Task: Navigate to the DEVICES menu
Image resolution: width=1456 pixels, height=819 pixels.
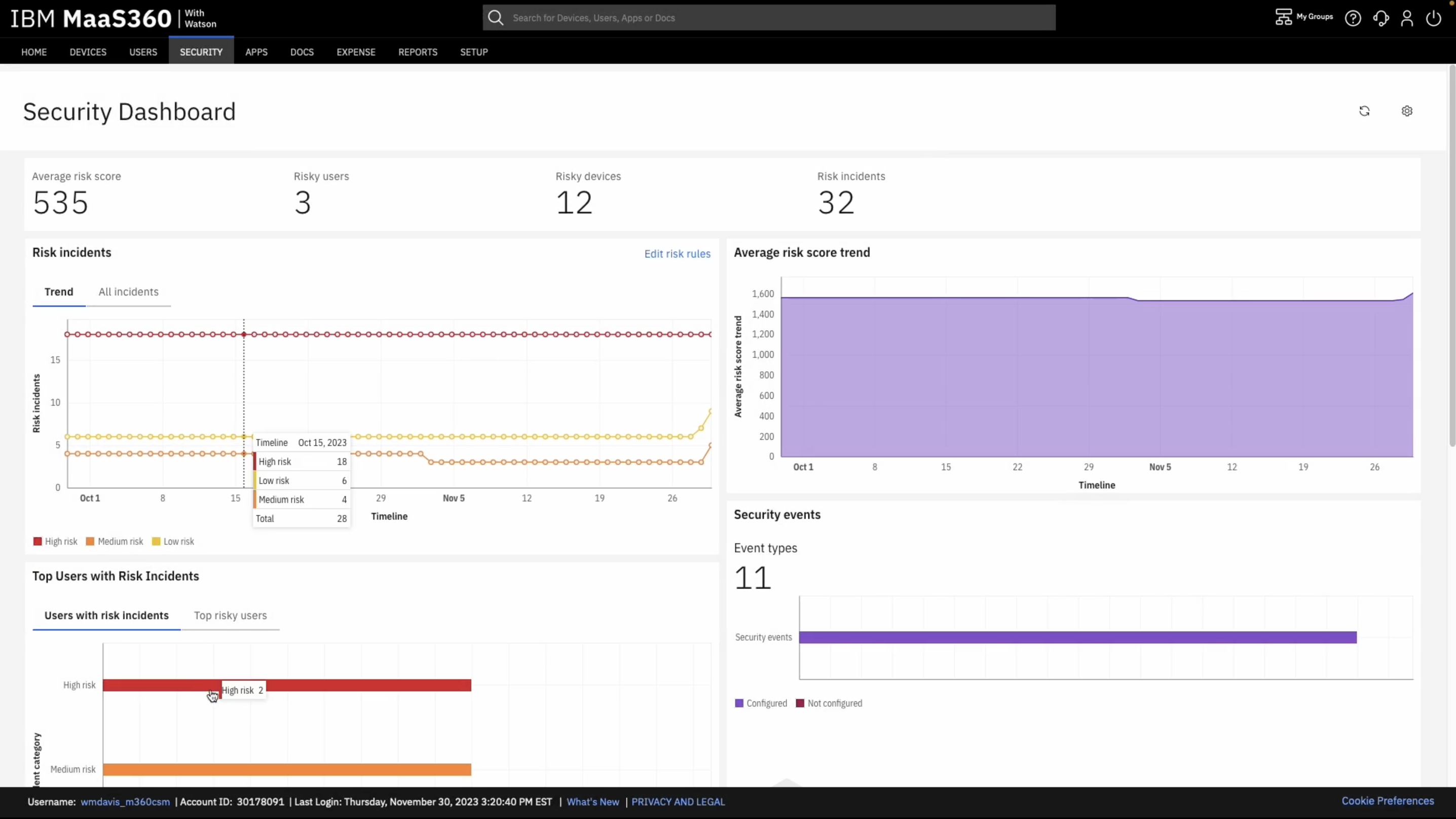Action: [88, 52]
